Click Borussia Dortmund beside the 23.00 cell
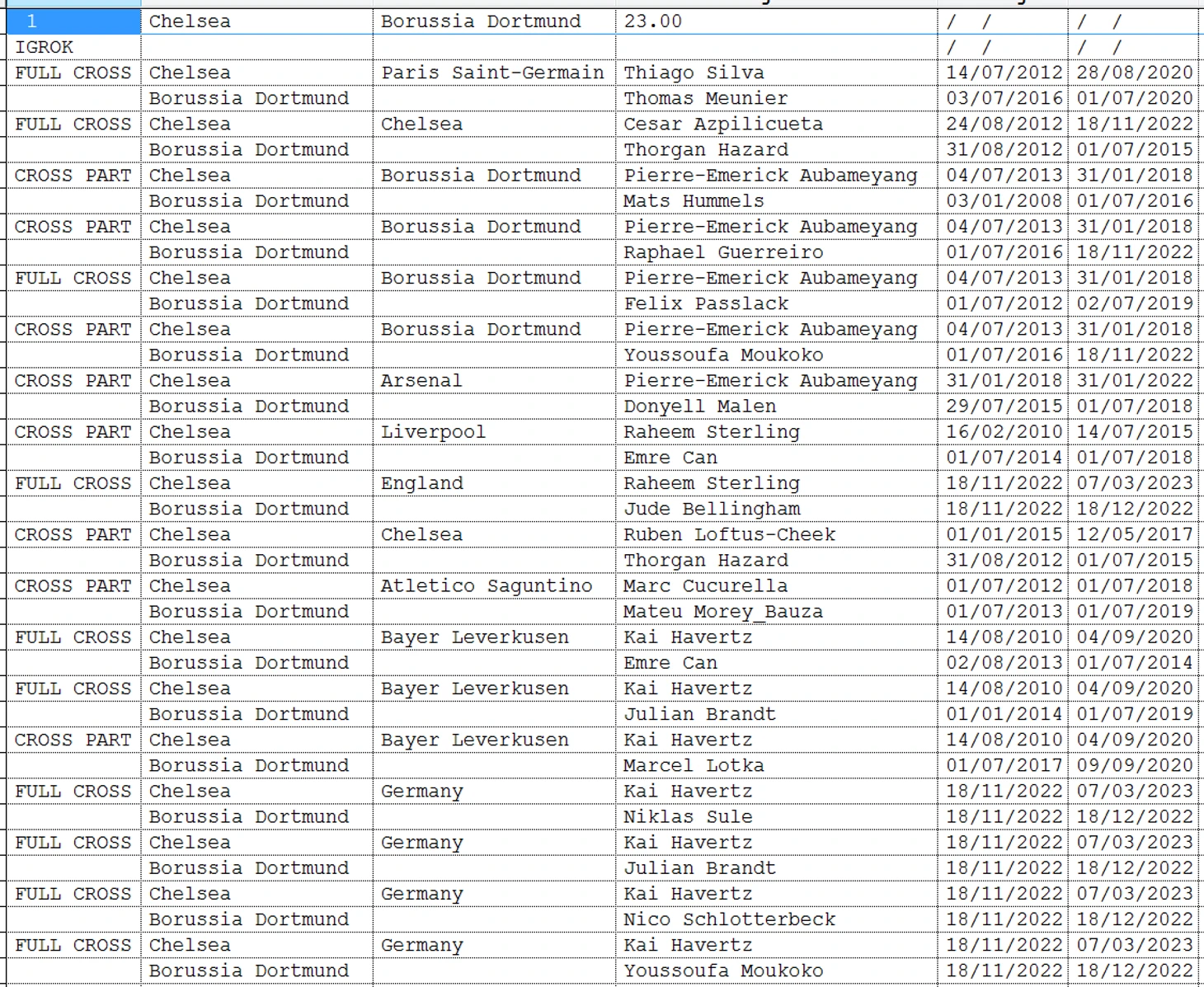This screenshot has height=987, width=1204. (x=494, y=21)
